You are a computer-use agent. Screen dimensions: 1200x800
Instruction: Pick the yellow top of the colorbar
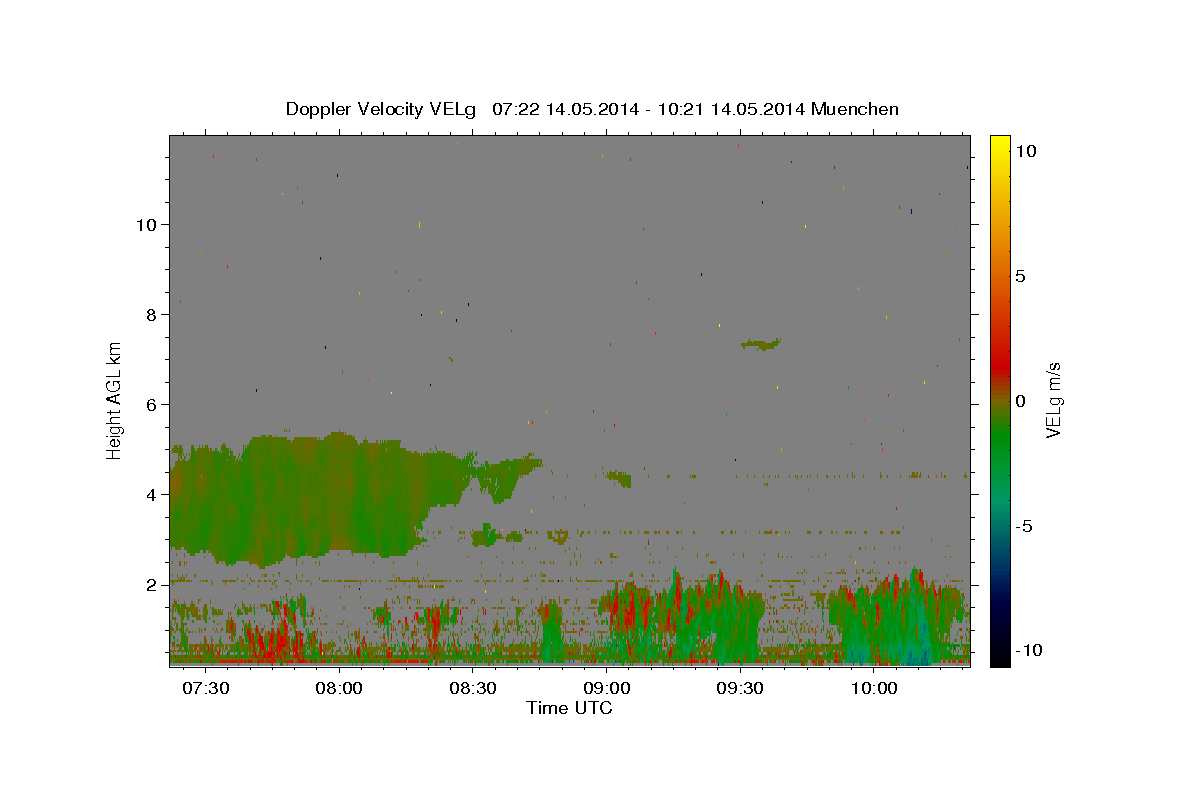click(1000, 142)
